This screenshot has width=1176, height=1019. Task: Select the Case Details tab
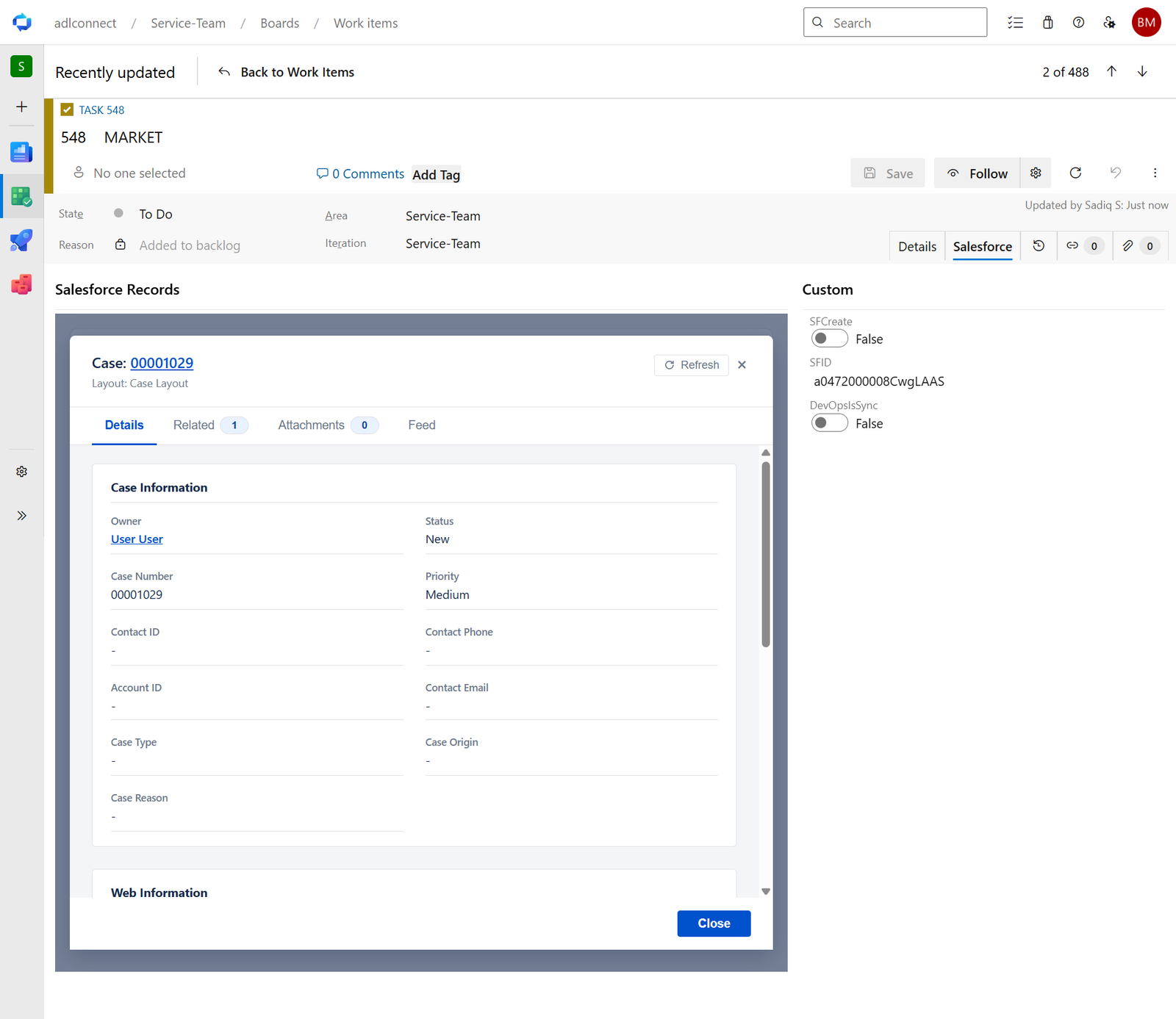(124, 425)
